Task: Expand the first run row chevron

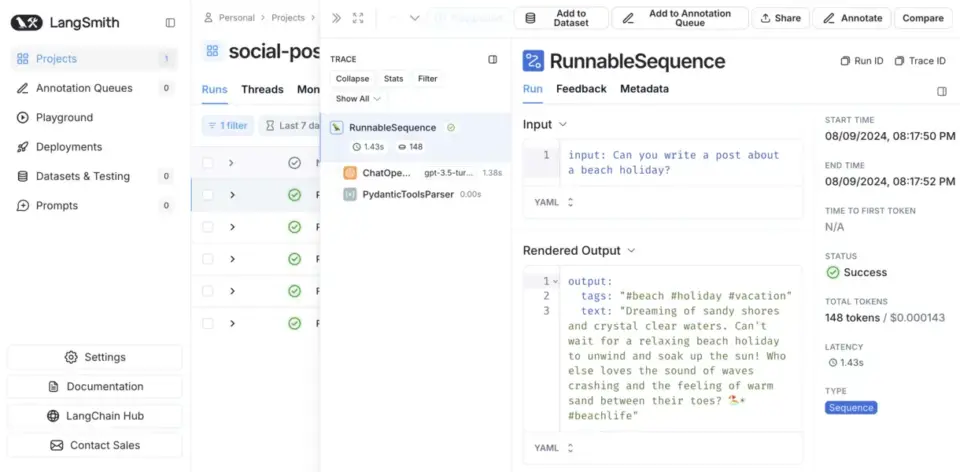Action: click(x=231, y=163)
